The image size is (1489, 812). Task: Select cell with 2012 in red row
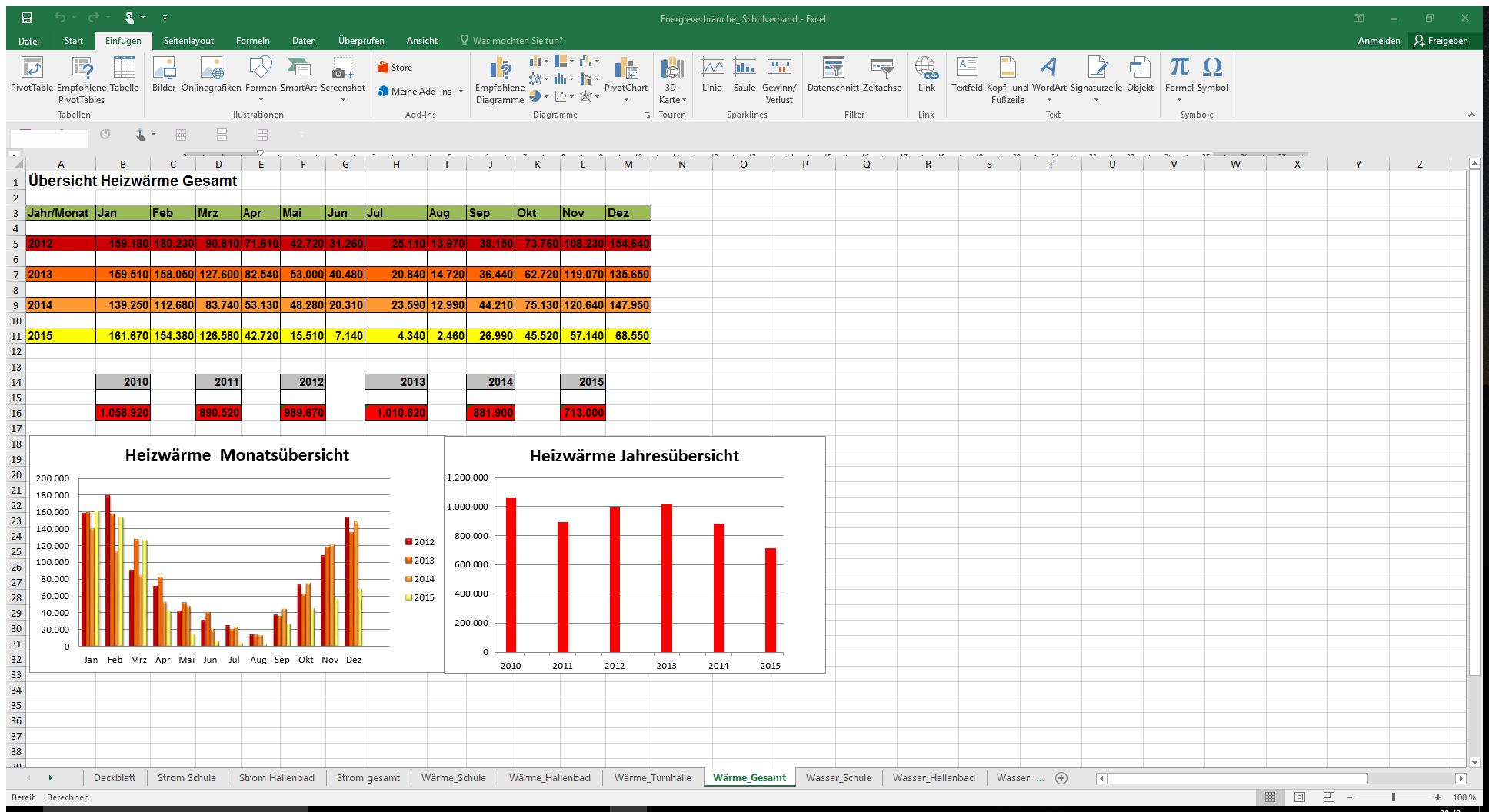(x=60, y=244)
